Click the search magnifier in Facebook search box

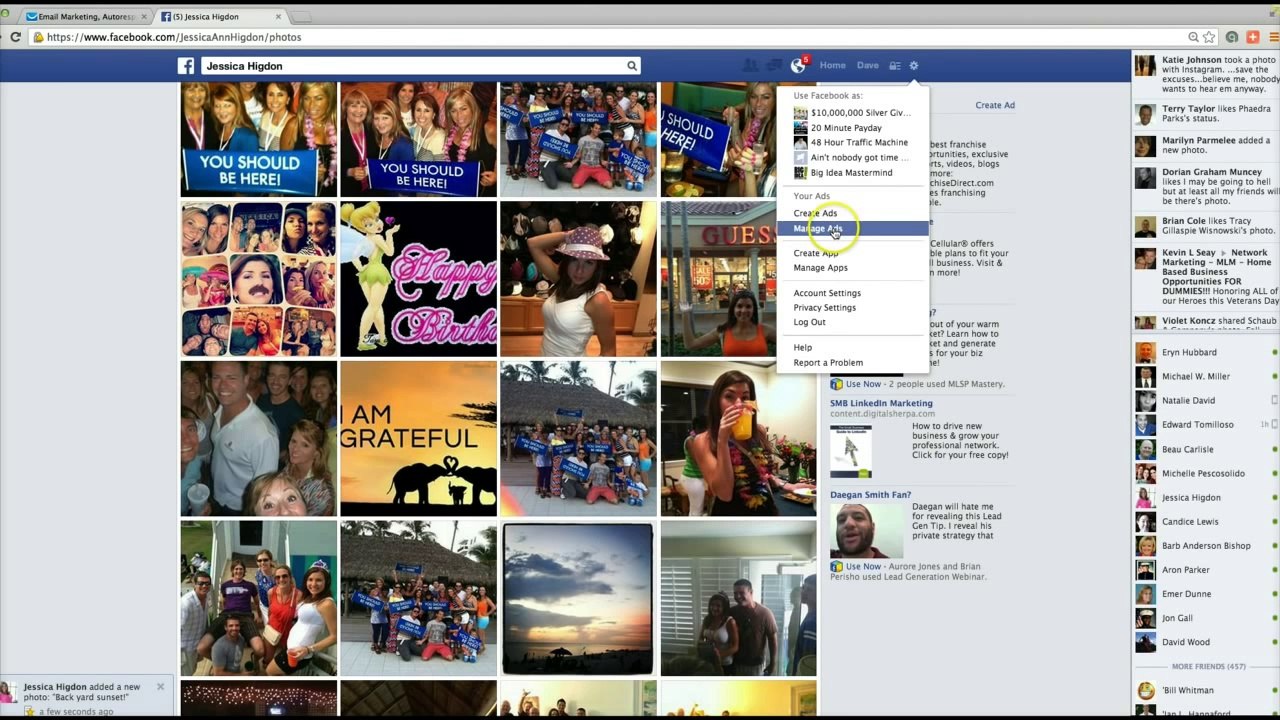click(x=632, y=66)
